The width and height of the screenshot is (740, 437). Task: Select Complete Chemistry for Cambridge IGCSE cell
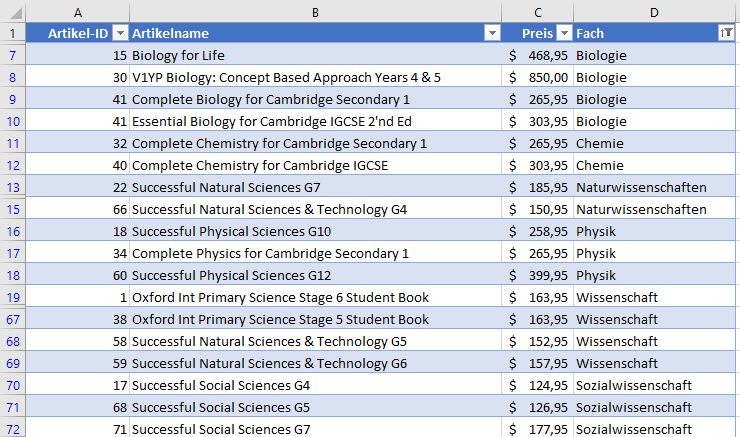pos(315,165)
